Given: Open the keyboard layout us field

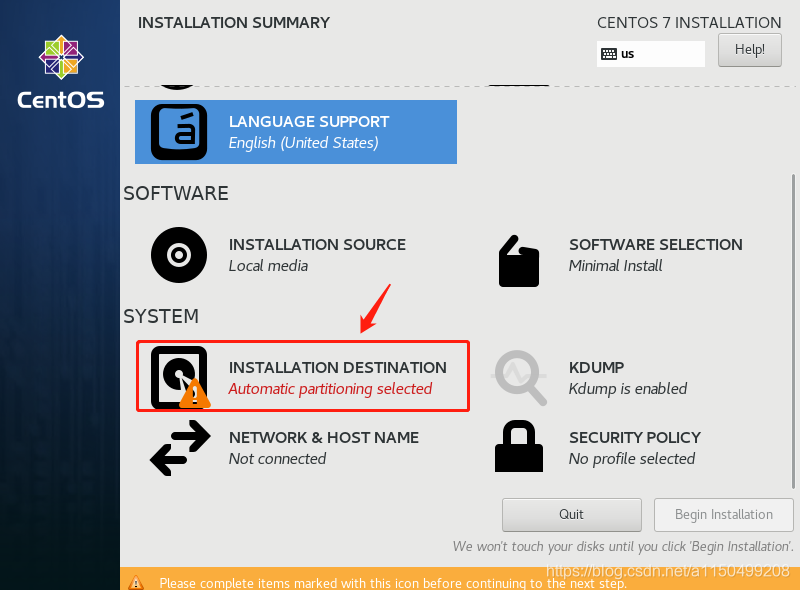Looking at the screenshot, I should (651, 54).
